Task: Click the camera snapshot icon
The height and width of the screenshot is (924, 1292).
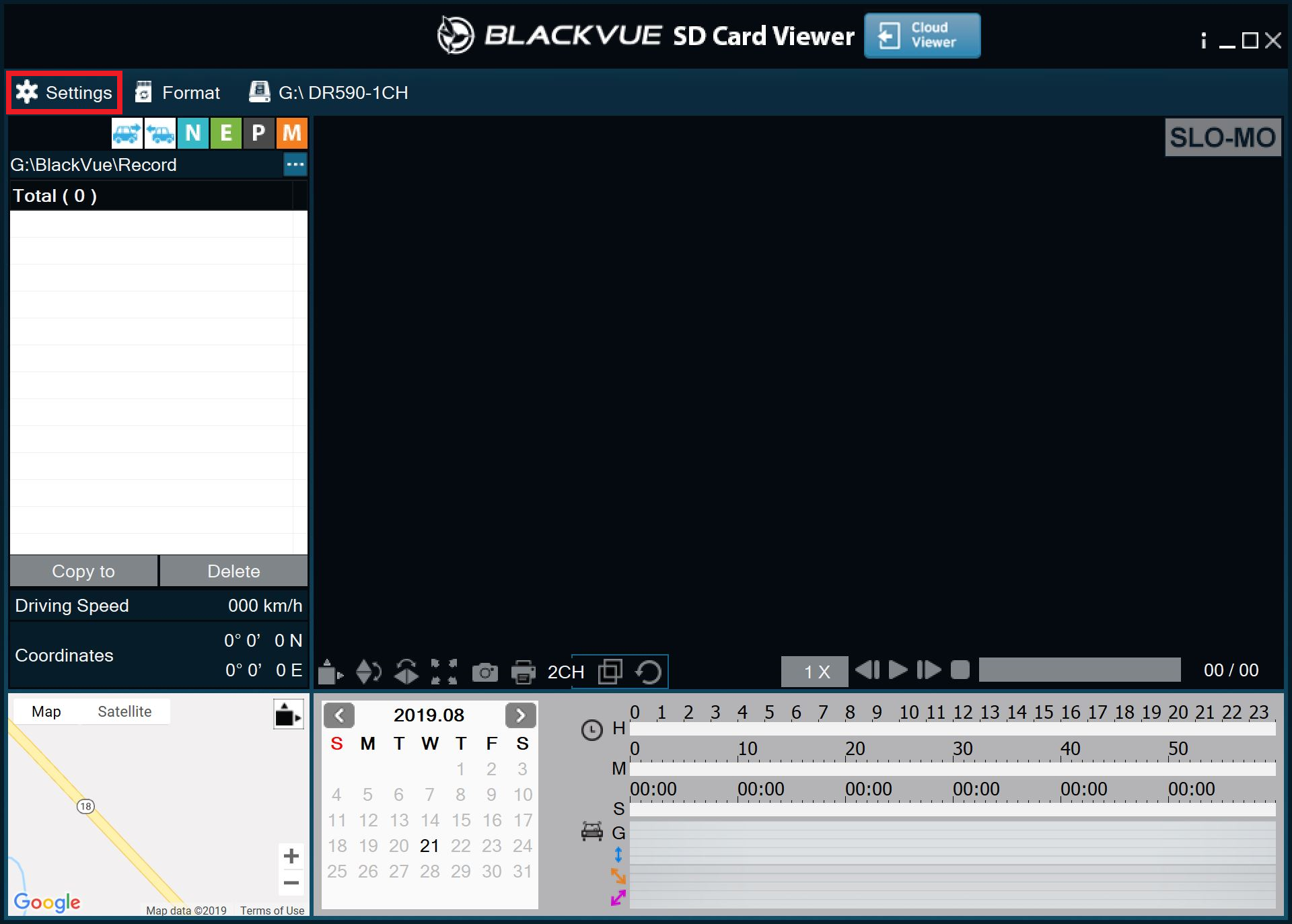Action: tap(485, 672)
